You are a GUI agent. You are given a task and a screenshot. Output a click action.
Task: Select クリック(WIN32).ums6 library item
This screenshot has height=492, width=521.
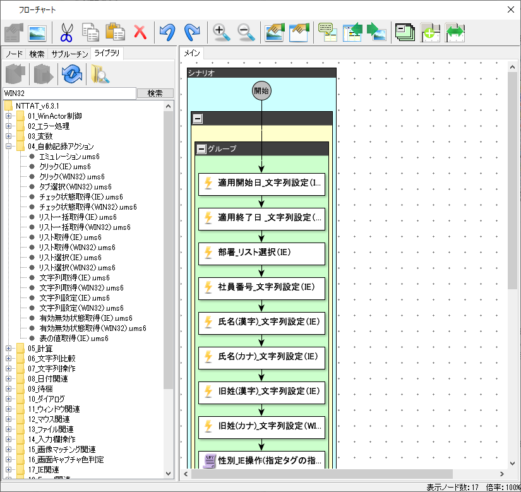pos(72,176)
